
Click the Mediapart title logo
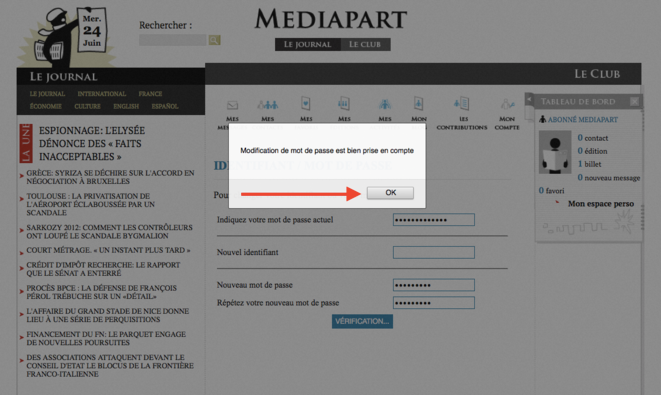(x=330, y=20)
